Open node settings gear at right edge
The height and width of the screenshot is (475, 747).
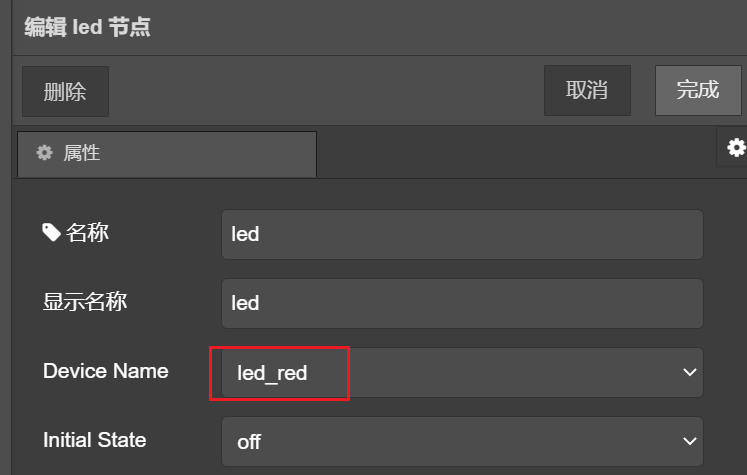point(736,148)
